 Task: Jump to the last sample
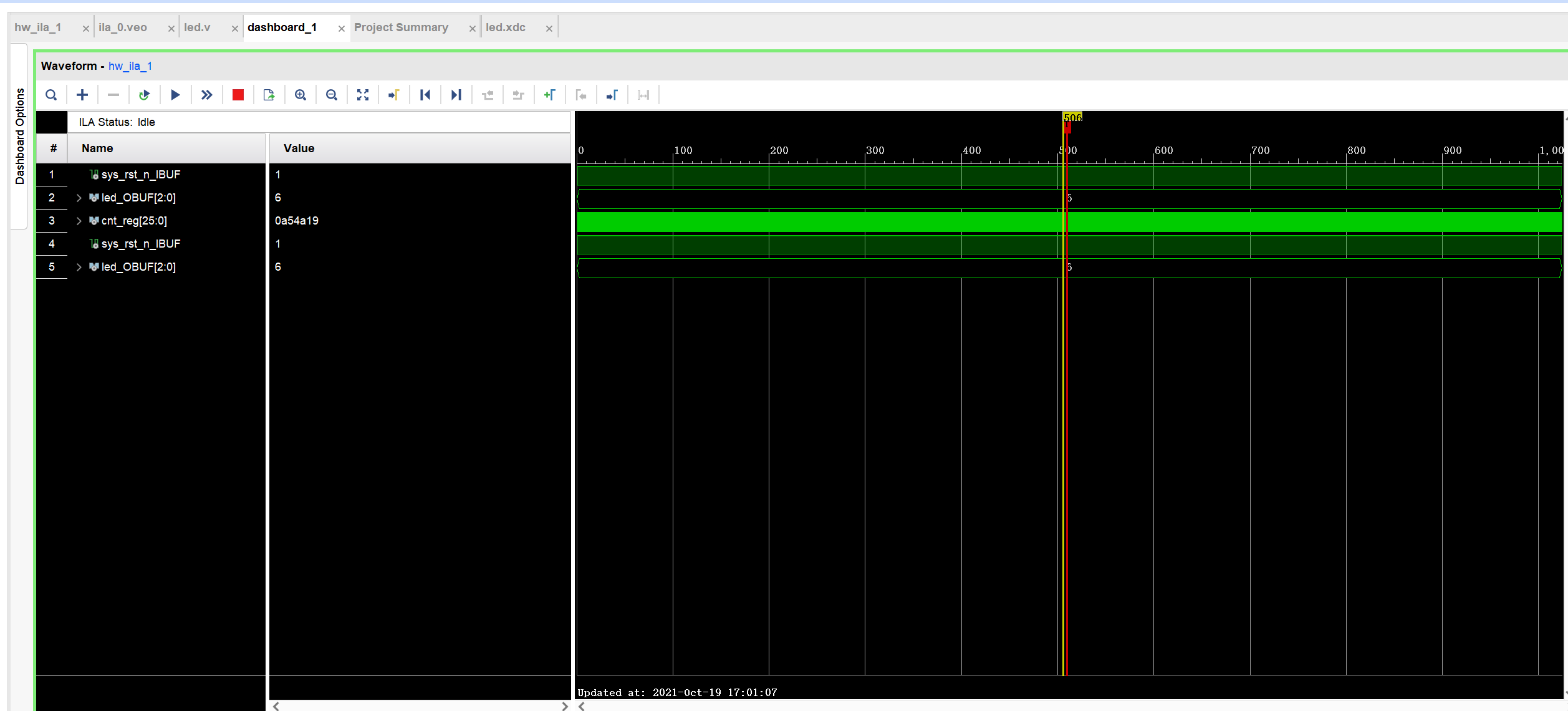tap(456, 95)
